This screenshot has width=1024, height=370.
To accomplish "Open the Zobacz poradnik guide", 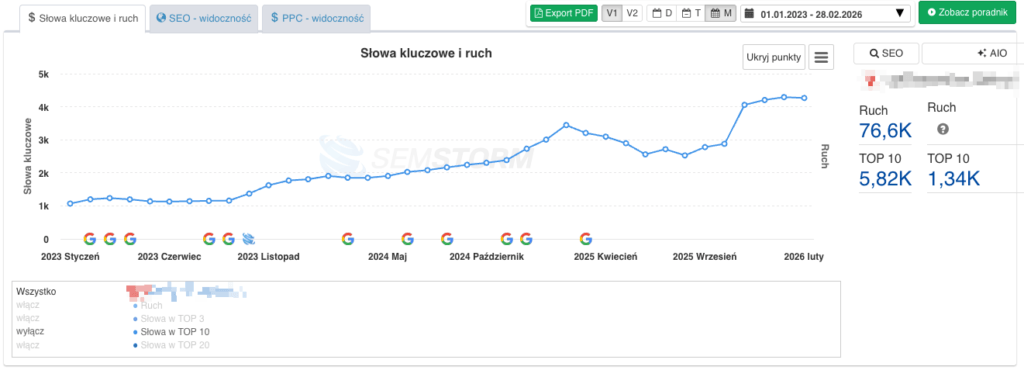I will pyautogui.click(x=968, y=13).
